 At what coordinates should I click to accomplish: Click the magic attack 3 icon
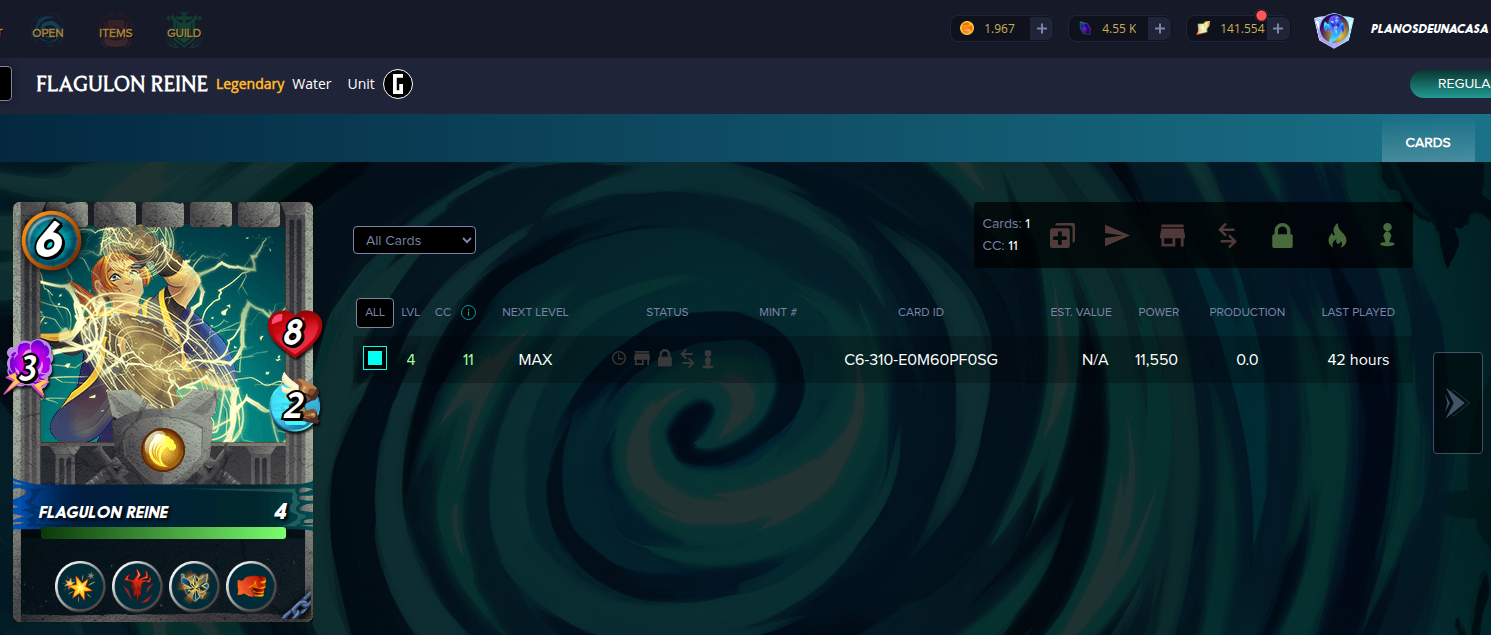coord(28,368)
